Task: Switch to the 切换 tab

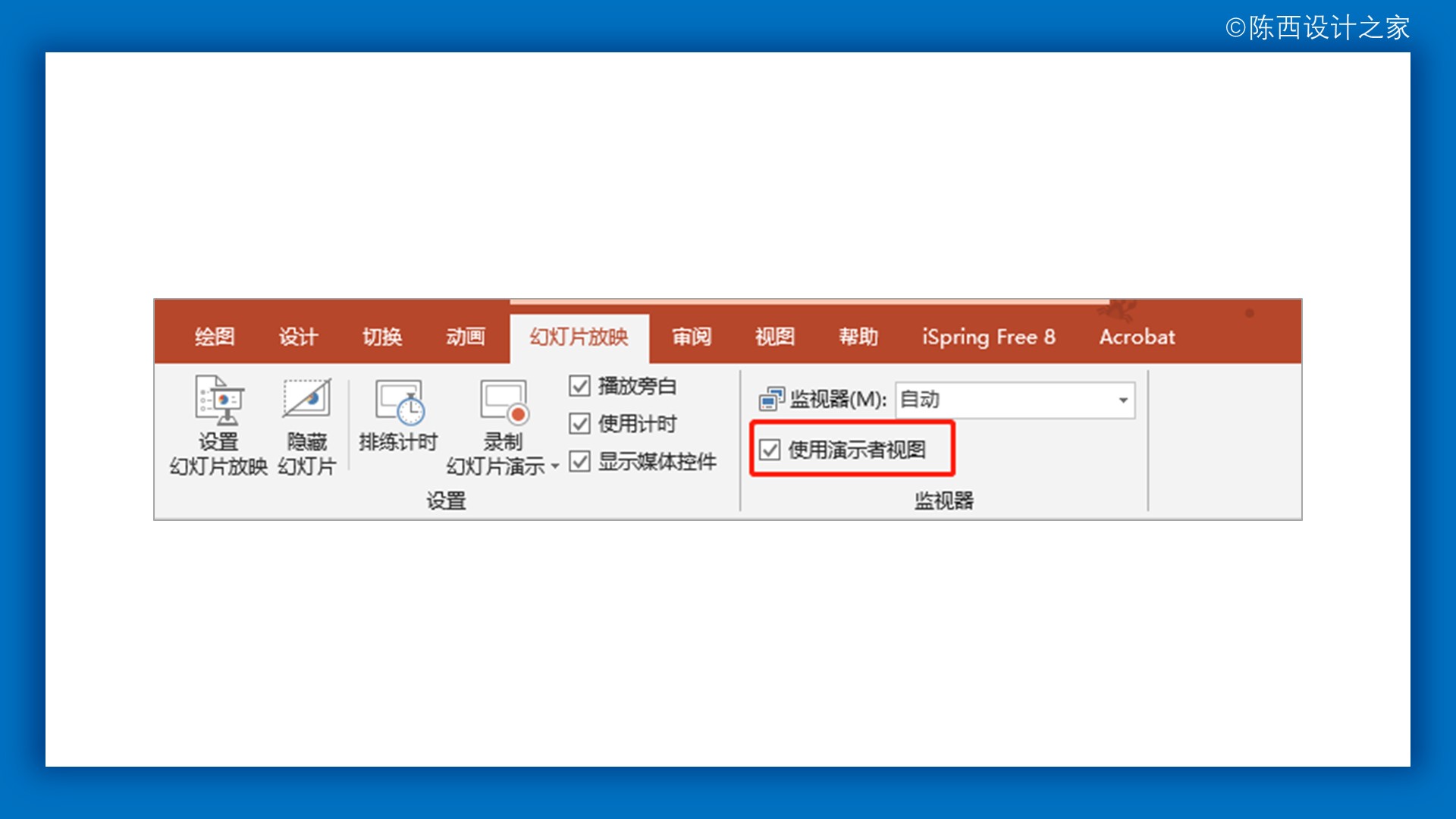Action: click(382, 337)
